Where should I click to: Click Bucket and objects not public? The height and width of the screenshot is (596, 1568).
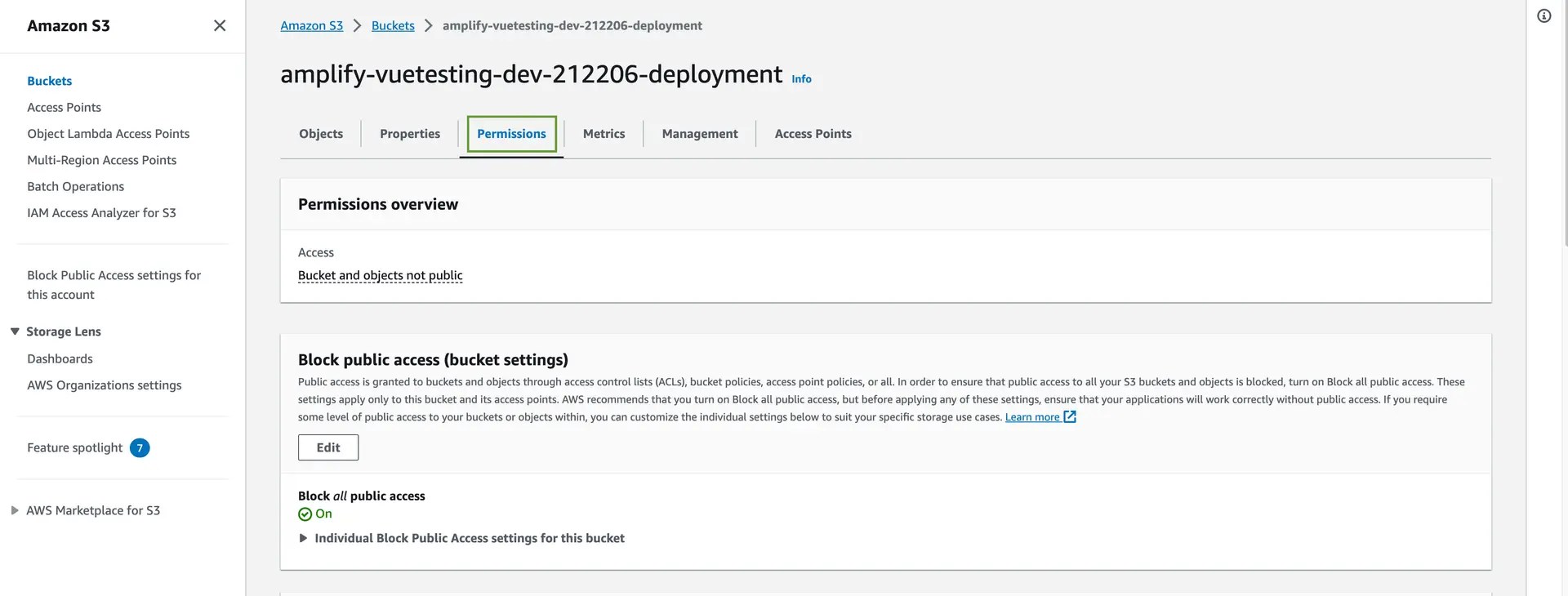pyautogui.click(x=381, y=275)
